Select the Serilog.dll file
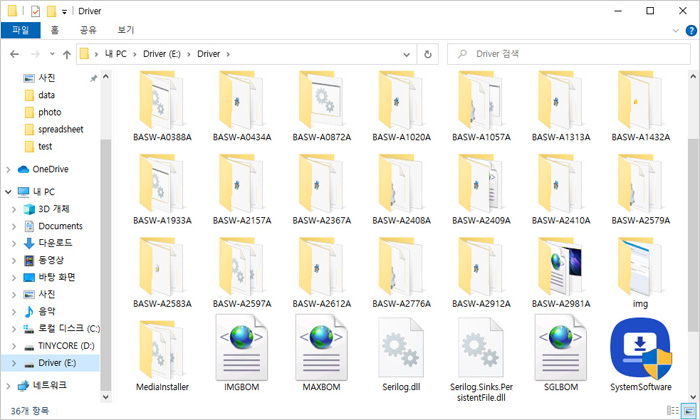The height and width of the screenshot is (420, 700). (x=401, y=355)
